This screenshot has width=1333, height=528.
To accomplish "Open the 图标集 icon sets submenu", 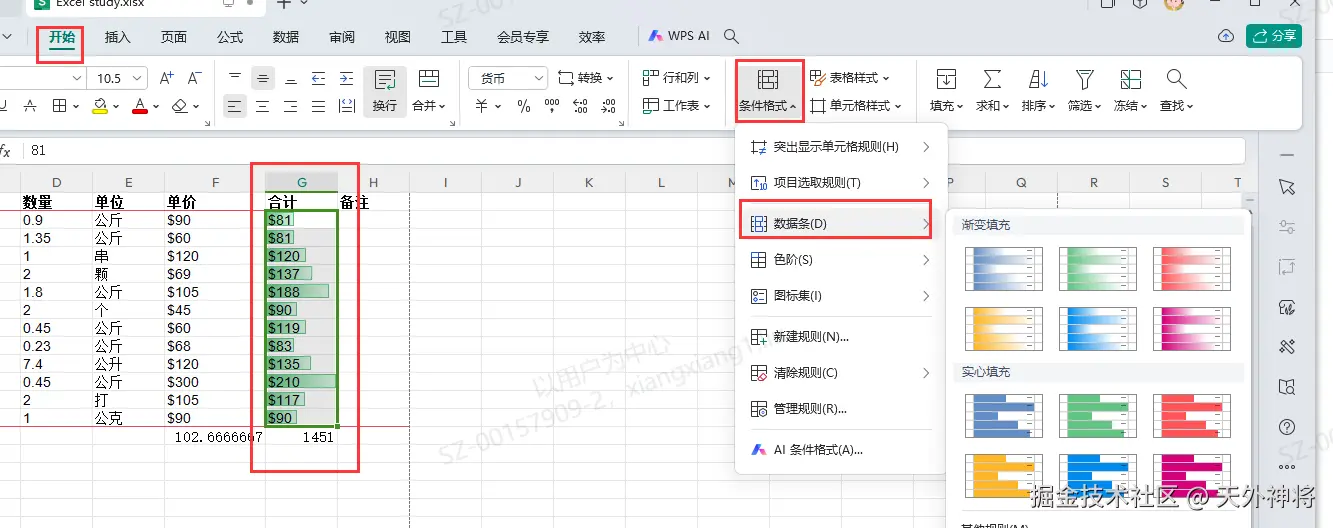I will coord(840,296).
